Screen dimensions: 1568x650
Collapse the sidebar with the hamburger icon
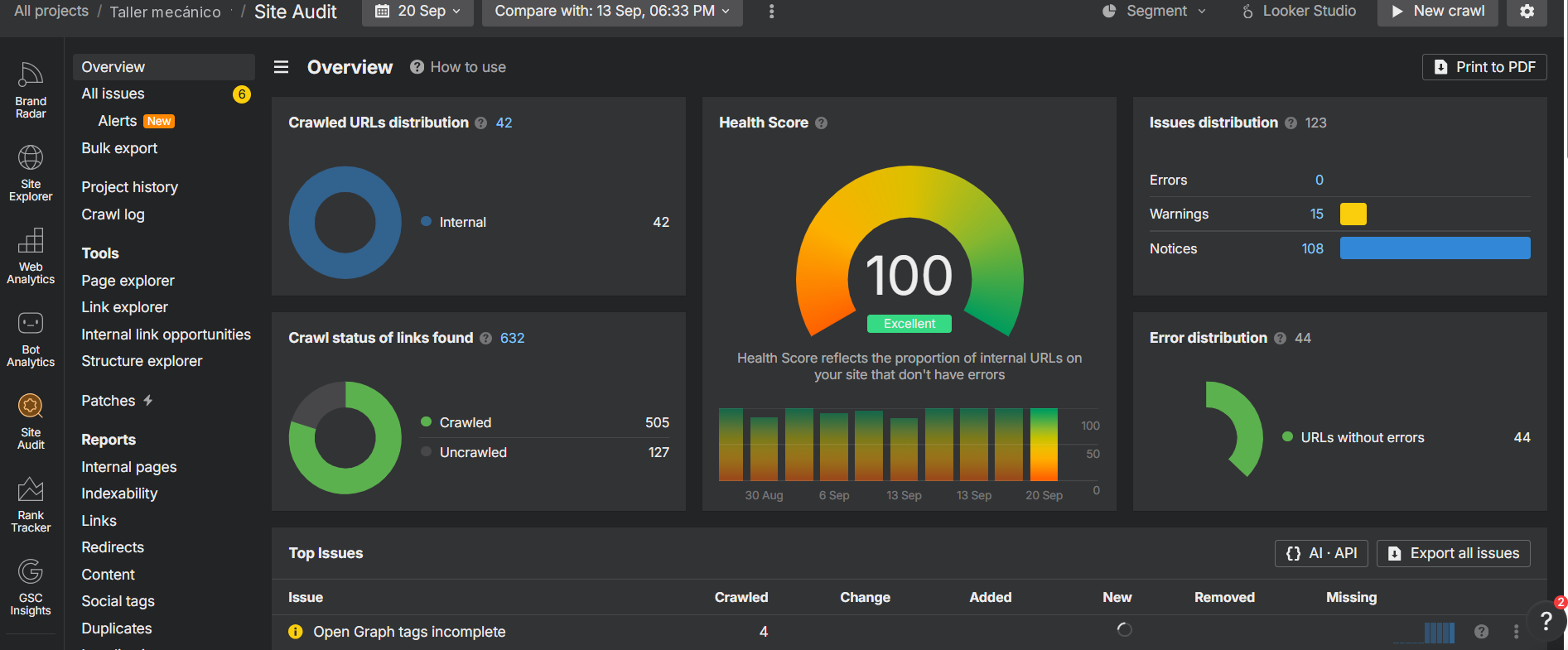282,67
